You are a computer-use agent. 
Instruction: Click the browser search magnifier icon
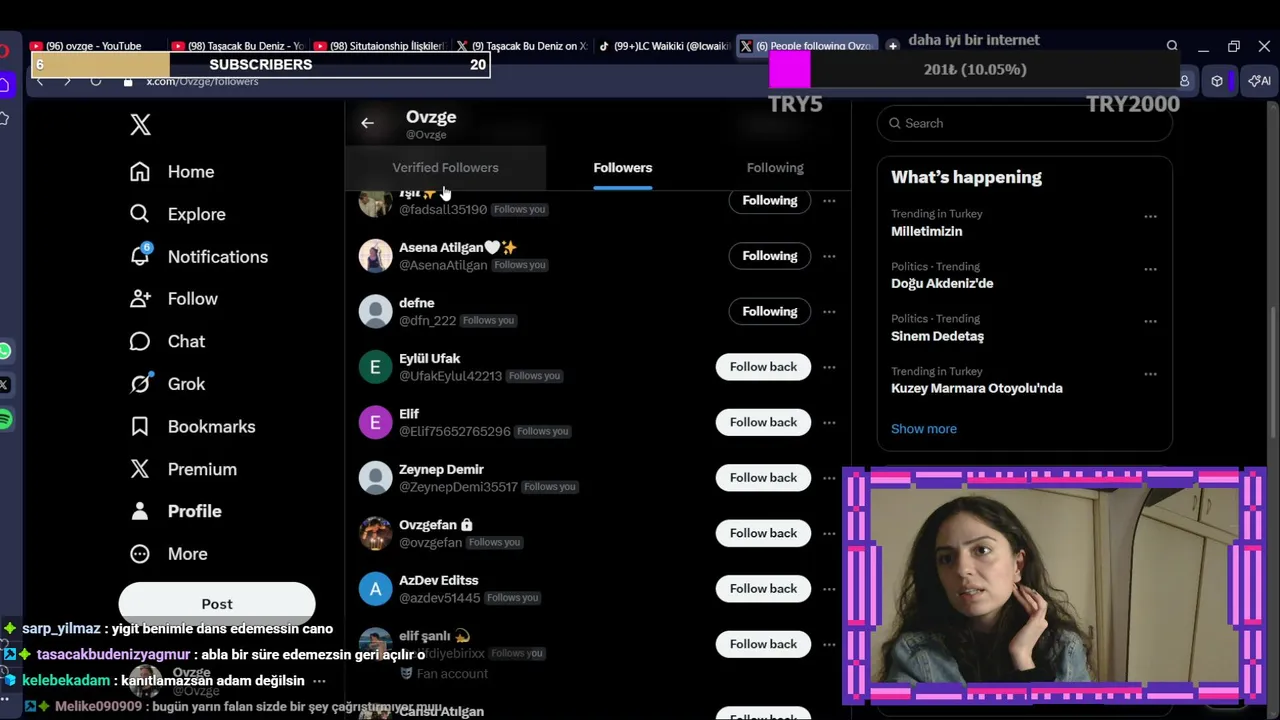tap(1172, 46)
